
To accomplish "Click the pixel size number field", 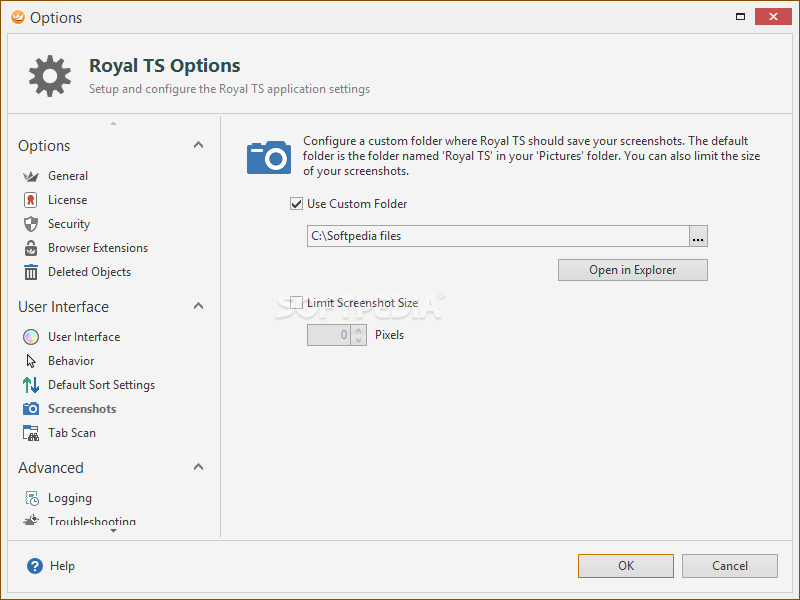I will pos(329,335).
